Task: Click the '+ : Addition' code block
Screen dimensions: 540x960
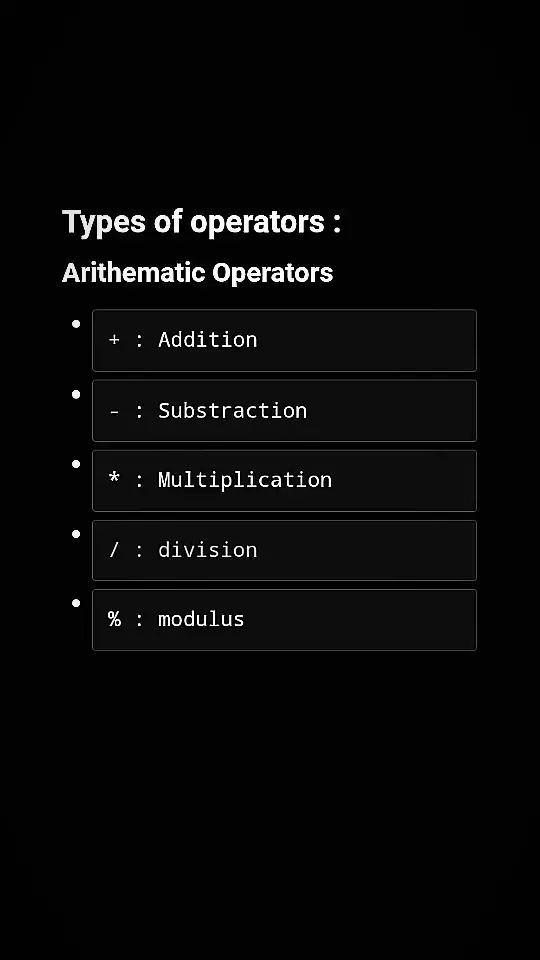Action: (x=284, y=340)
